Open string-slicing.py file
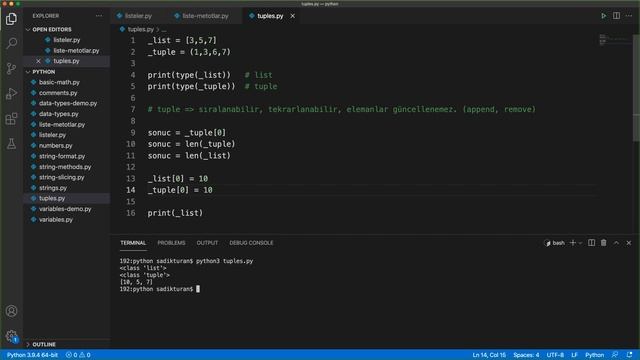This screenshot has width=640, height=360. pyautogui.click(x=62, y=178)
